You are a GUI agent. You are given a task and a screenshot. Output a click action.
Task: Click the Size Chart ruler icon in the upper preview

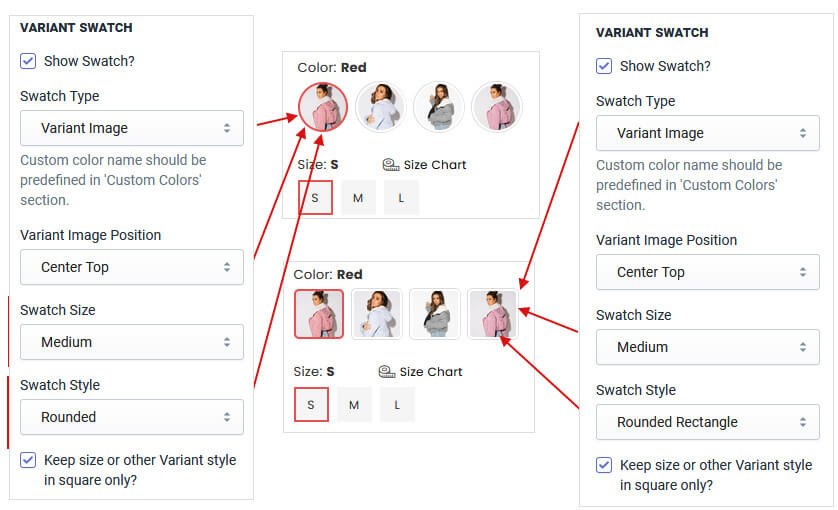pyautogui.click(x=390, y=165)
